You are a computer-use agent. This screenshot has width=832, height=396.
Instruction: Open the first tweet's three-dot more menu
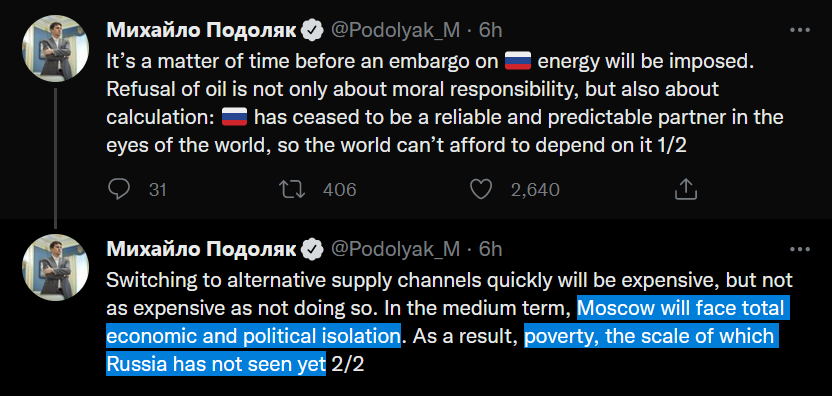[800, 30]
